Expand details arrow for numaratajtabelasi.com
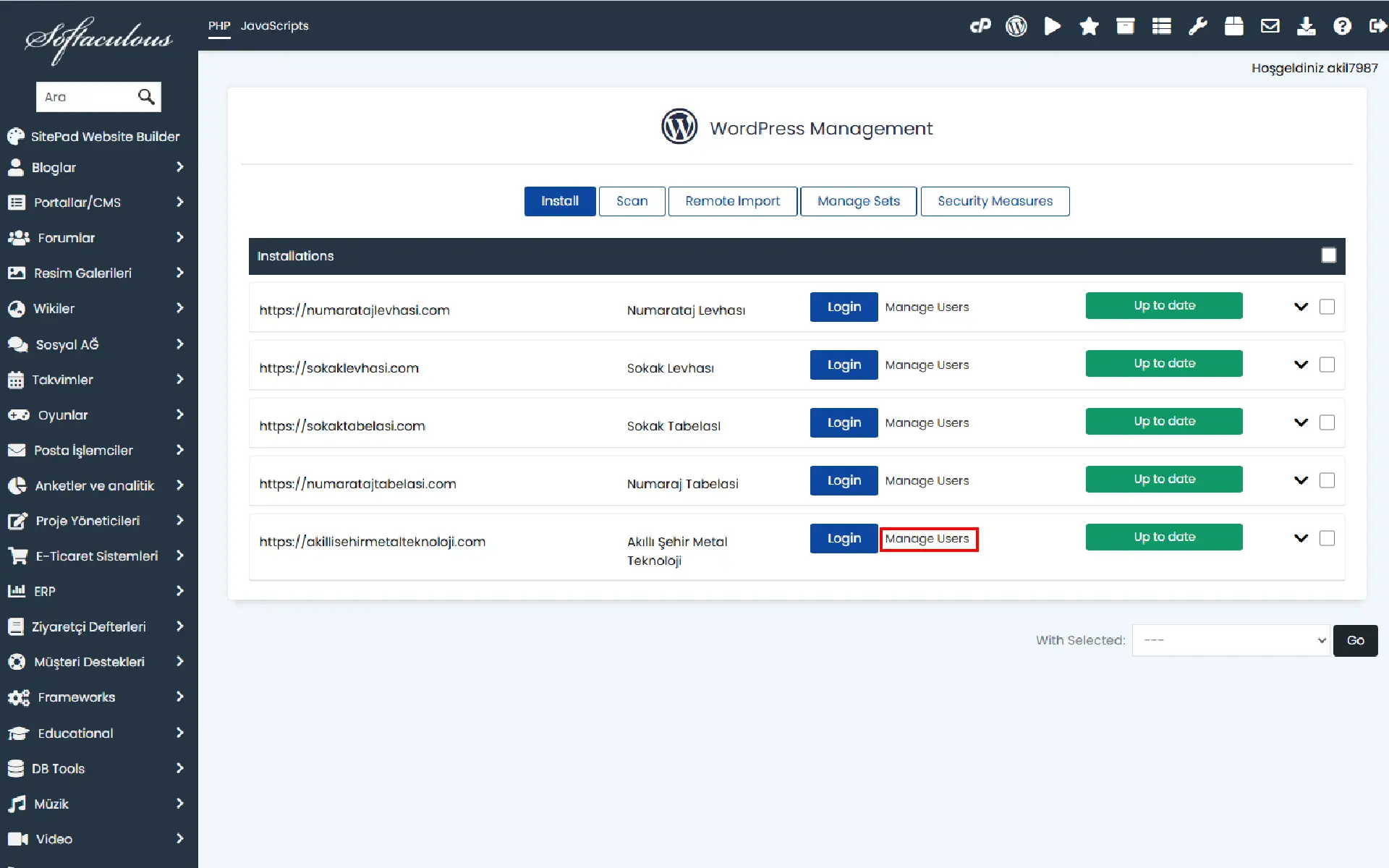The width and height of the screenshot is (1389, 868). tap(1301, 480)
